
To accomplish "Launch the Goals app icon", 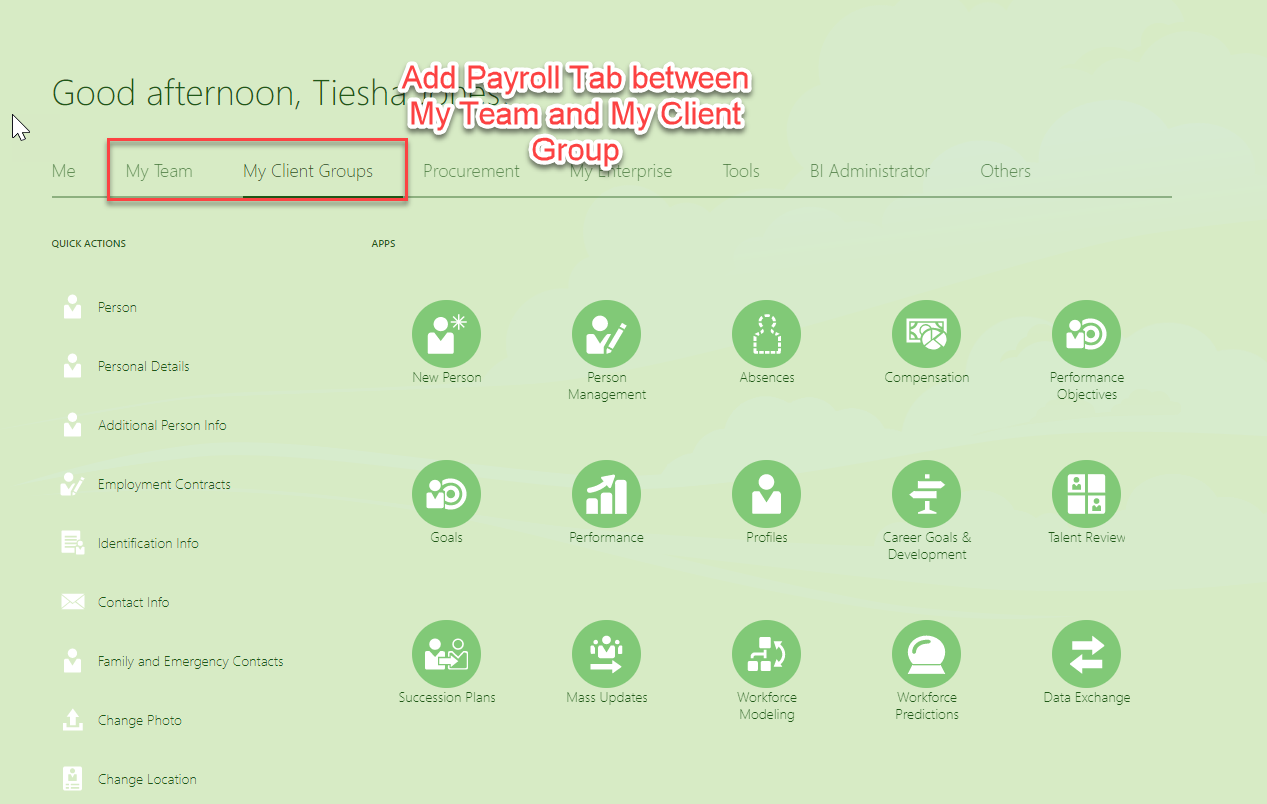I will [446, 494].
